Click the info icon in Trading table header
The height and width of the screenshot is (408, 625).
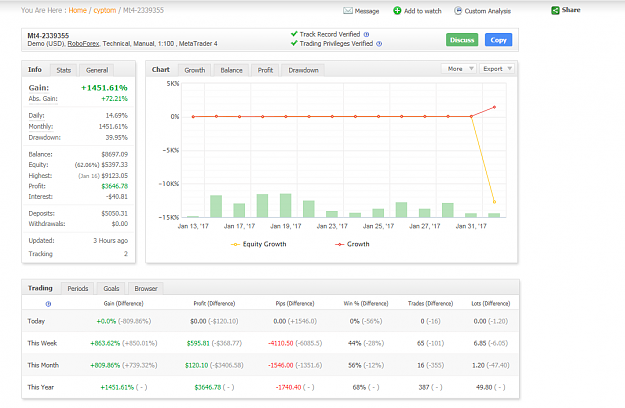(x=48, y=304)
